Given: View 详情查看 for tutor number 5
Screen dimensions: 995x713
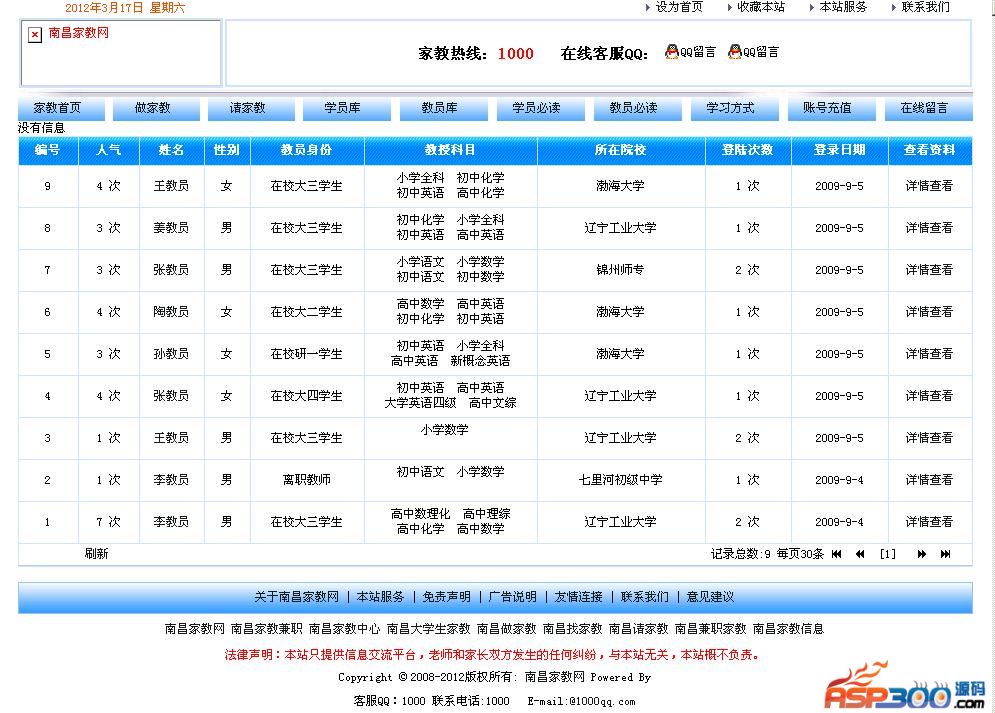Looking at the screenshot, I should click(929, 354).
